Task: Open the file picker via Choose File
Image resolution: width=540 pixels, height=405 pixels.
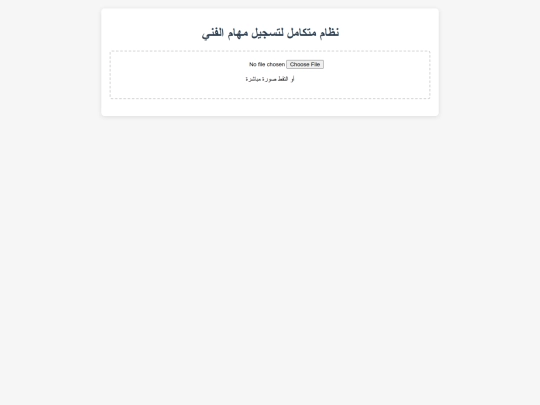Action: 305,64
